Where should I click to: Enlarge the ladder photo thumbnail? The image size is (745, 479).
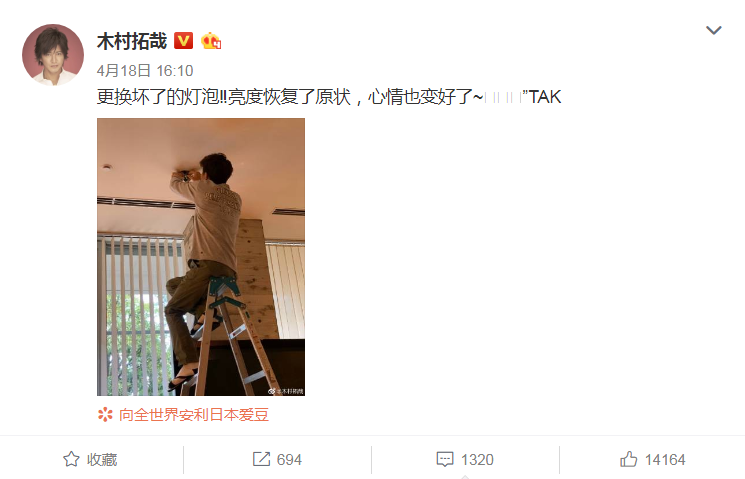(201, 257)
